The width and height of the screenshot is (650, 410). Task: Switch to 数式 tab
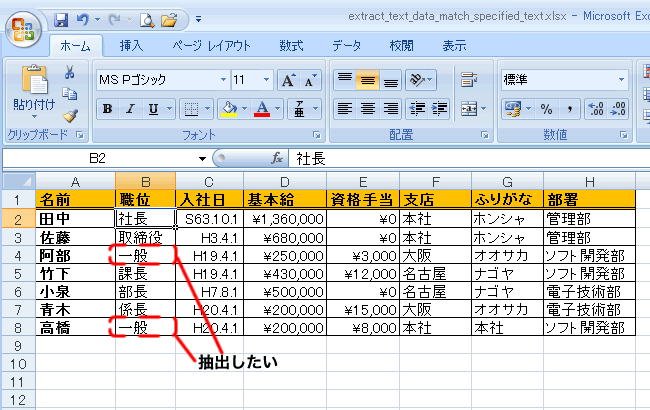[291, 46]
